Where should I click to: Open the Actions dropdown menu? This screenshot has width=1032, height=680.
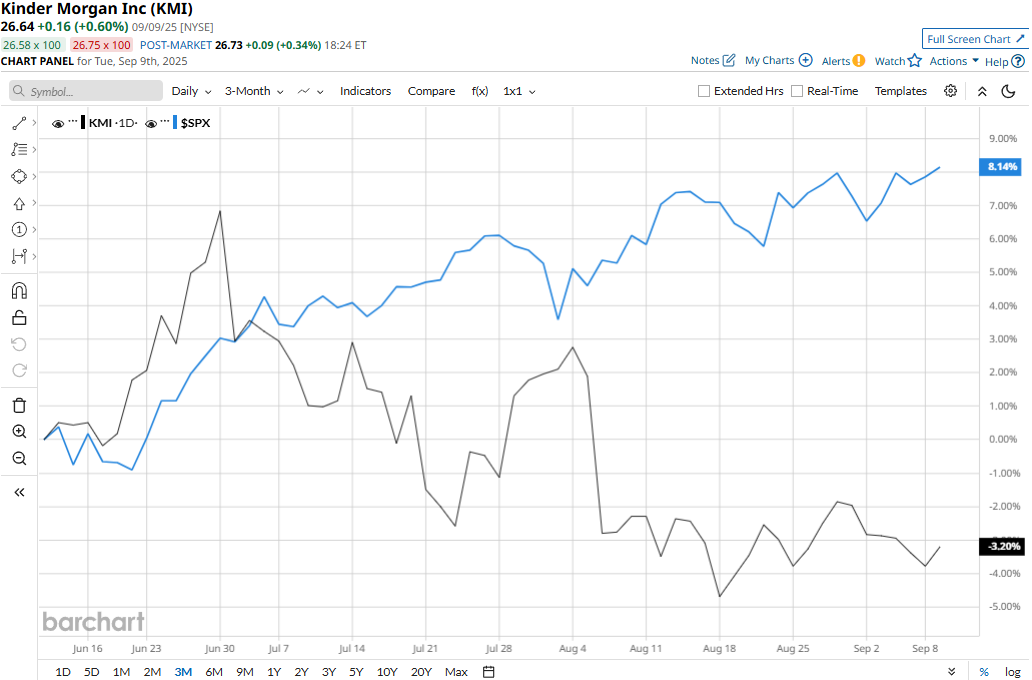point(954,61)
